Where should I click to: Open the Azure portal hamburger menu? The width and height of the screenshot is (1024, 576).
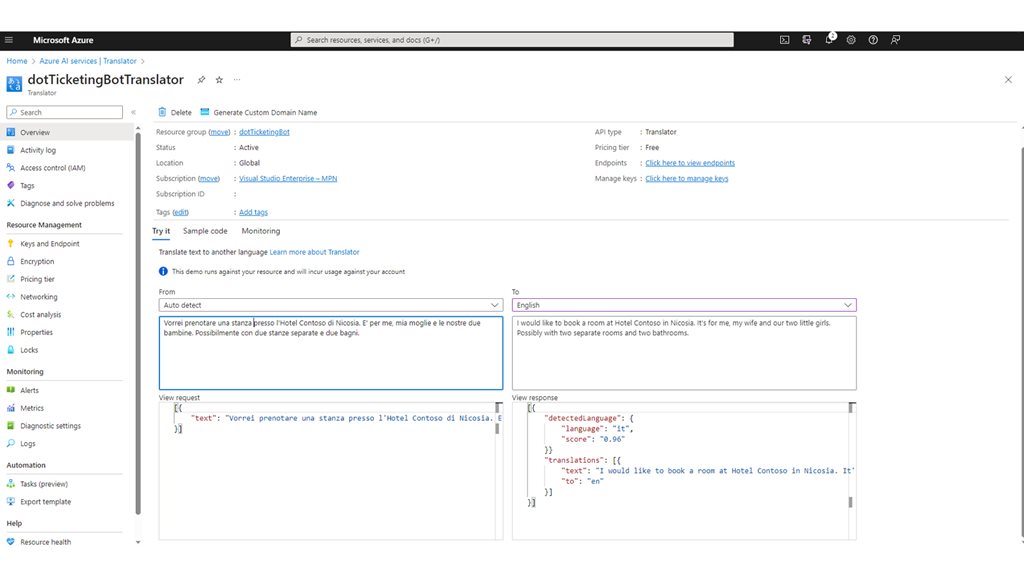[x=9, y=40]
